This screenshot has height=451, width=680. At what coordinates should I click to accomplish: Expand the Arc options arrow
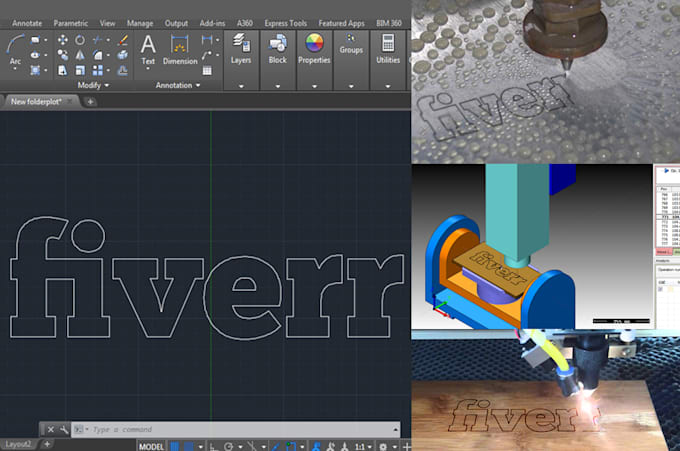click(15, 68)
